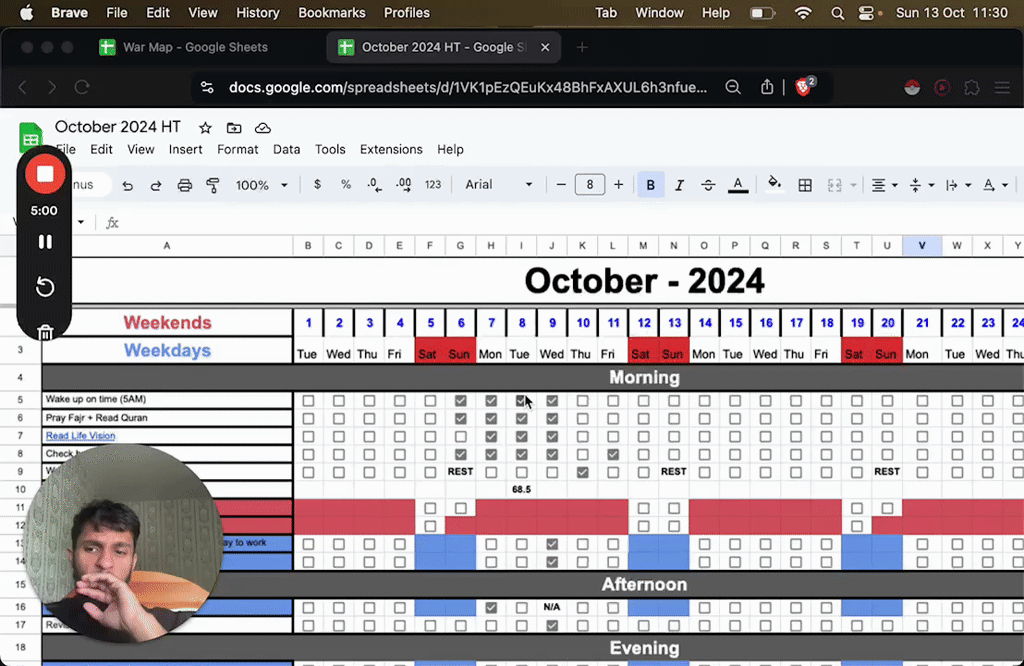Move document with folder icon
Image resolution: width=1024 pixels, height=666 pixels.
pyautogui.click(x=234, y=128)
